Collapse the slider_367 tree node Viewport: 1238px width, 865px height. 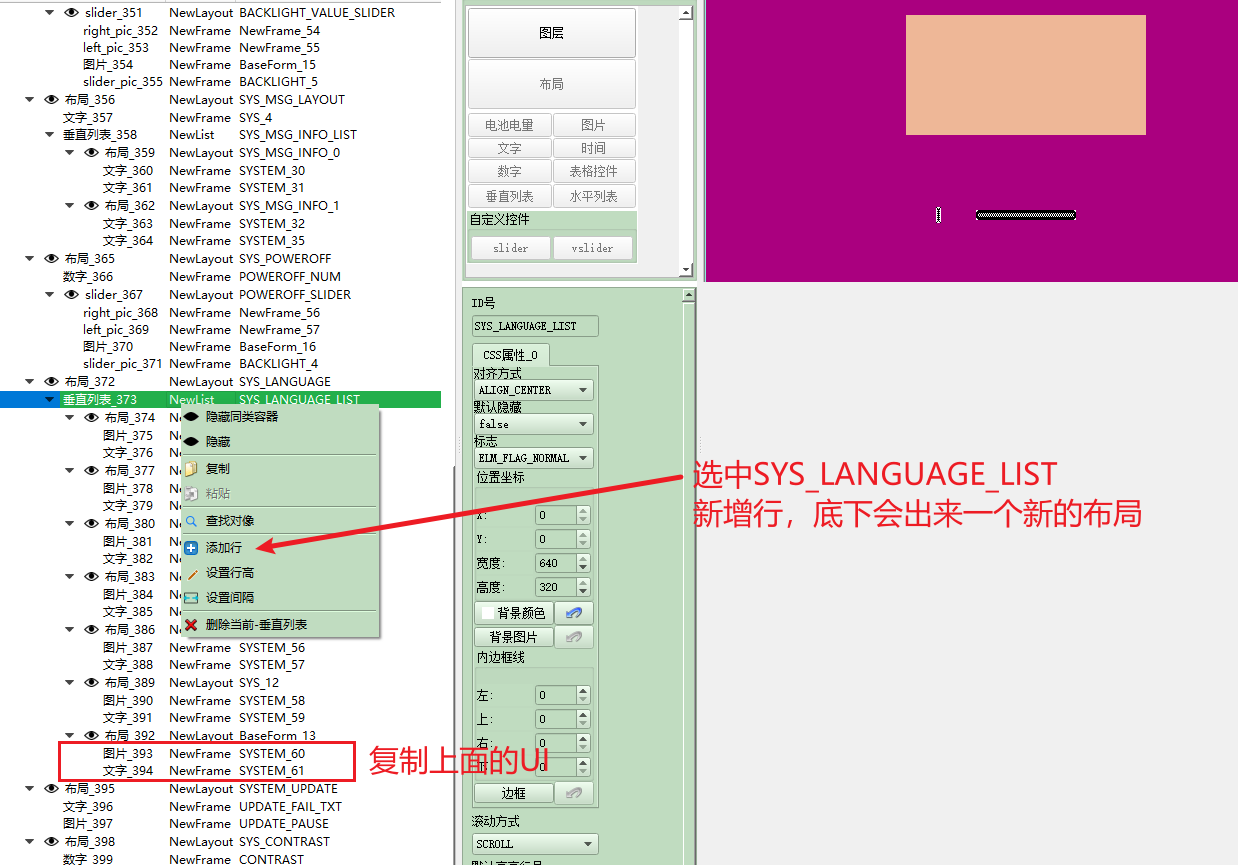coord(50,295)
